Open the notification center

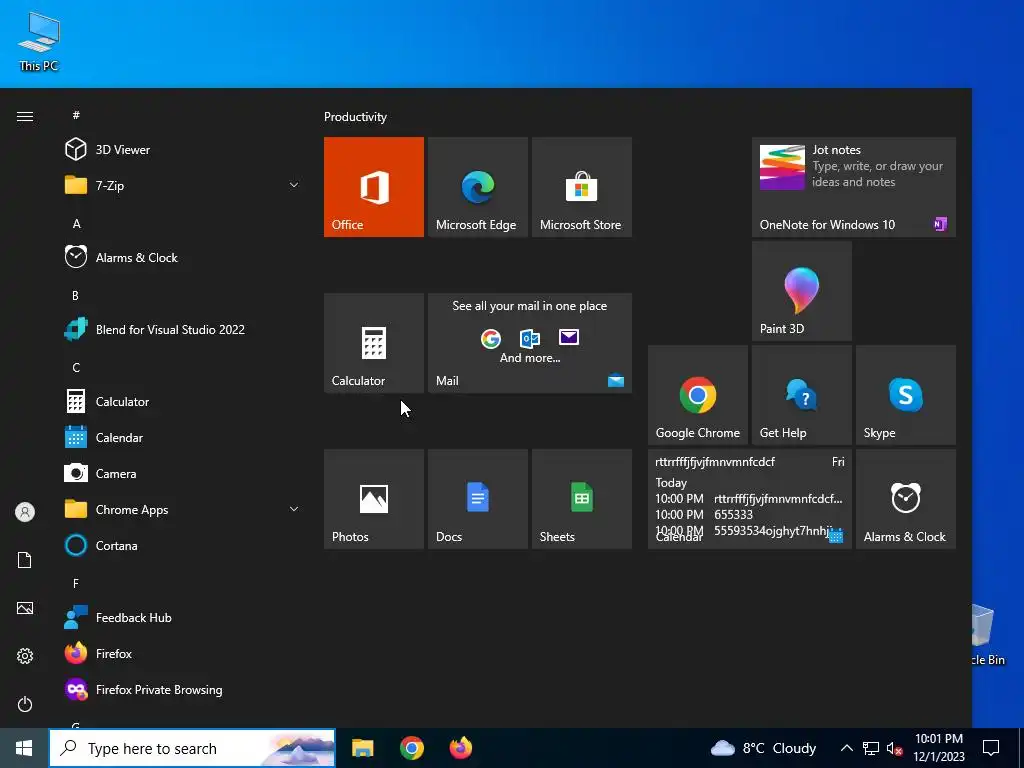(x=991, y=748)
